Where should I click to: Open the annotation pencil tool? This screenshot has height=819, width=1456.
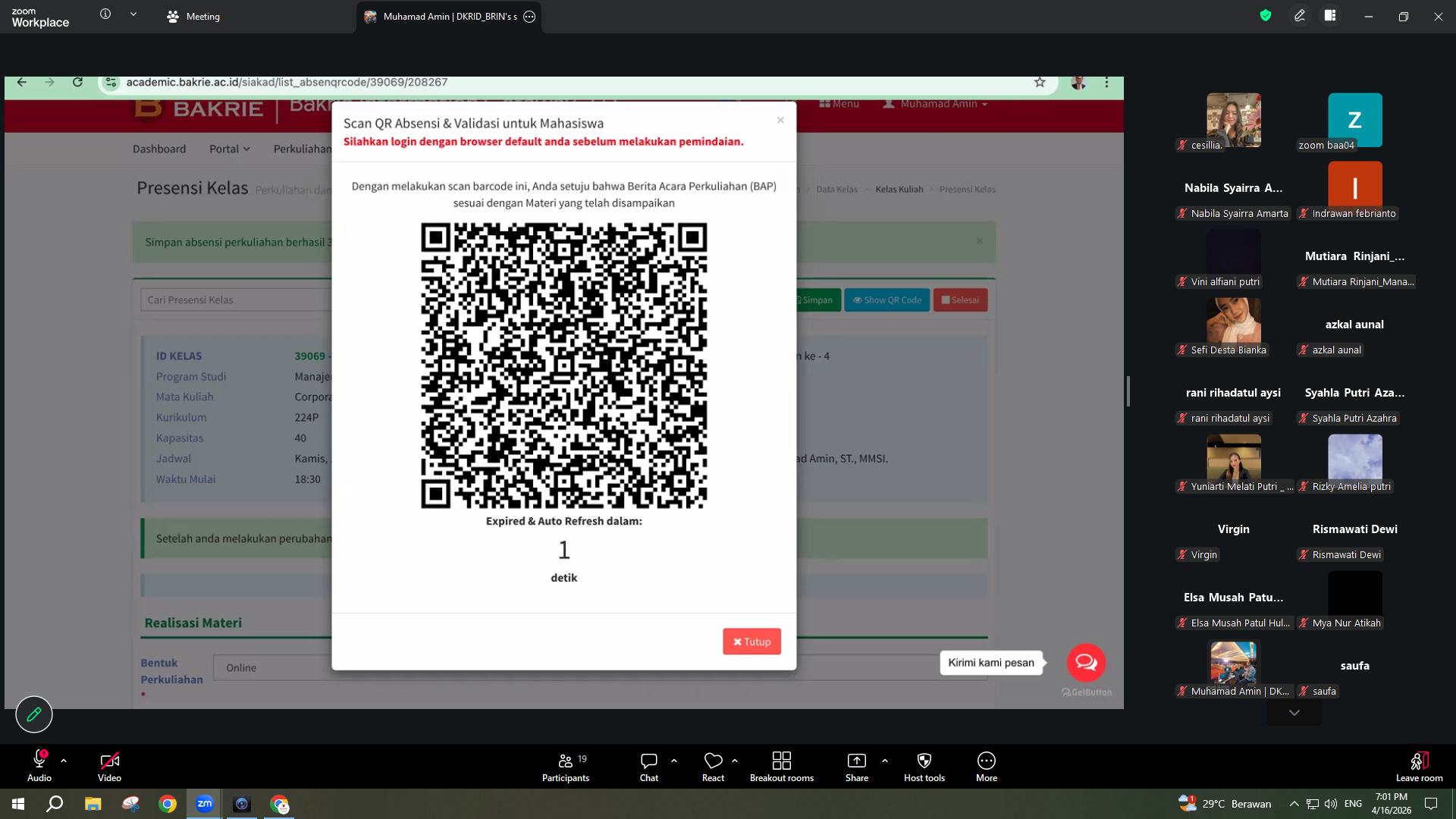[34, 714]
